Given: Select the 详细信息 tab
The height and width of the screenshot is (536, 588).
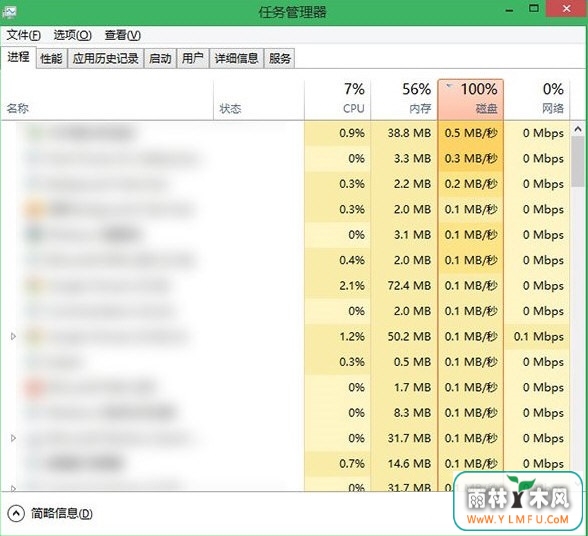Looking at the screenshot, I should (236, 58).
